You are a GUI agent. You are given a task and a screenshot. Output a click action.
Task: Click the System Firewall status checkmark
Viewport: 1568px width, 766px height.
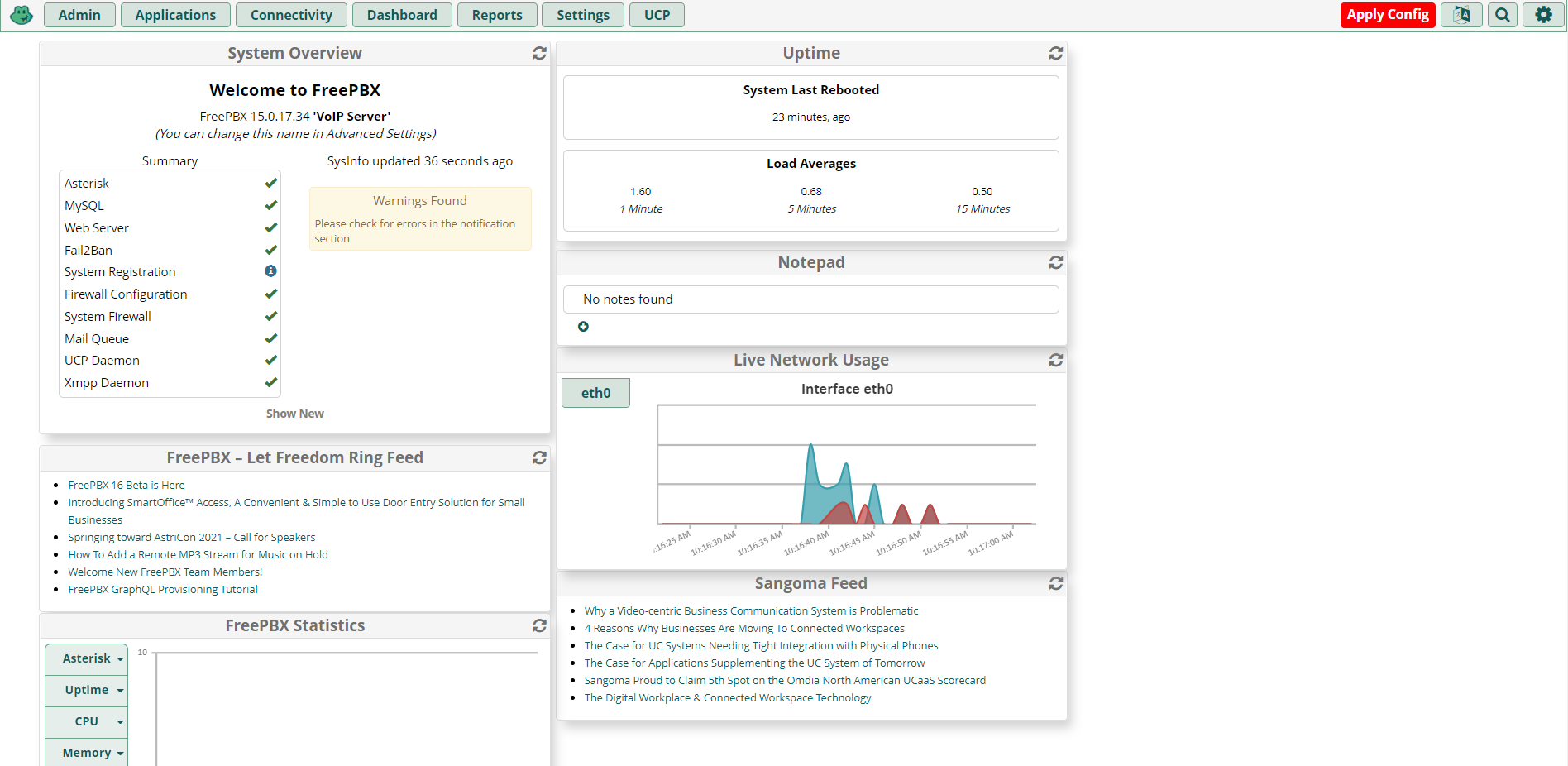pyautogui.click(x=270, y=316)
